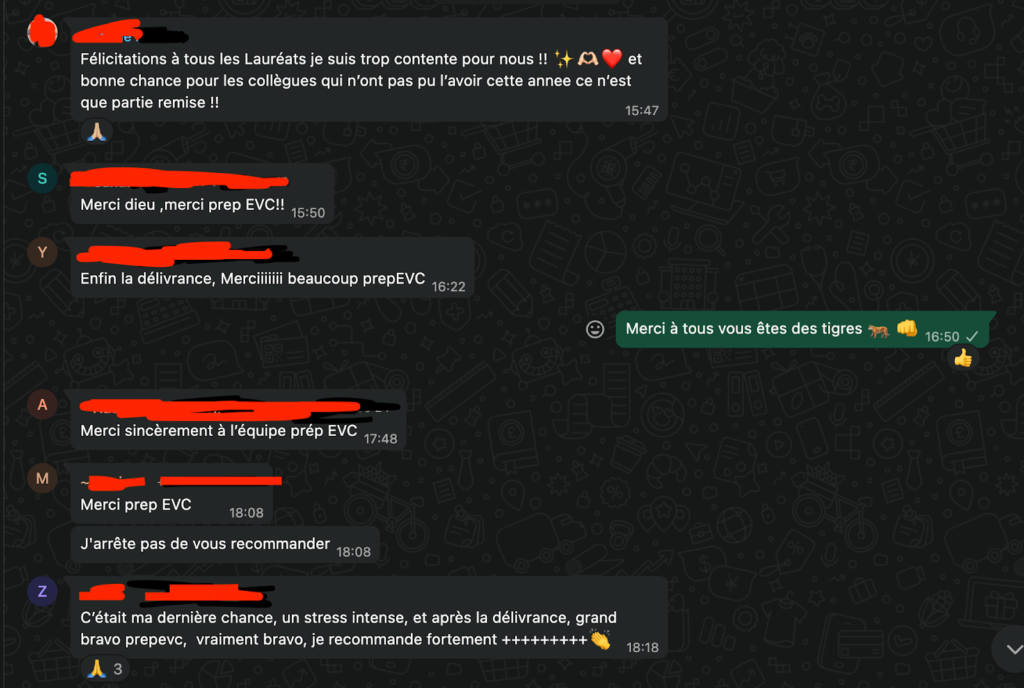The image size is (1024, 688).
Task: Click the sender name above "C'était ma dernière chance"
Action: pyautogui.click(x=176, y=593)
